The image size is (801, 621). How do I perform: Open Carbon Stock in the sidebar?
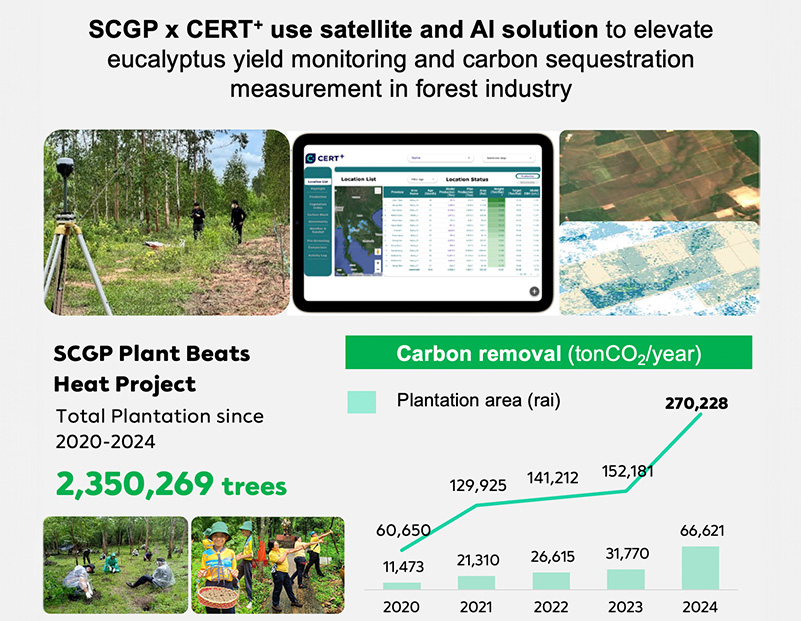point(319,213)
